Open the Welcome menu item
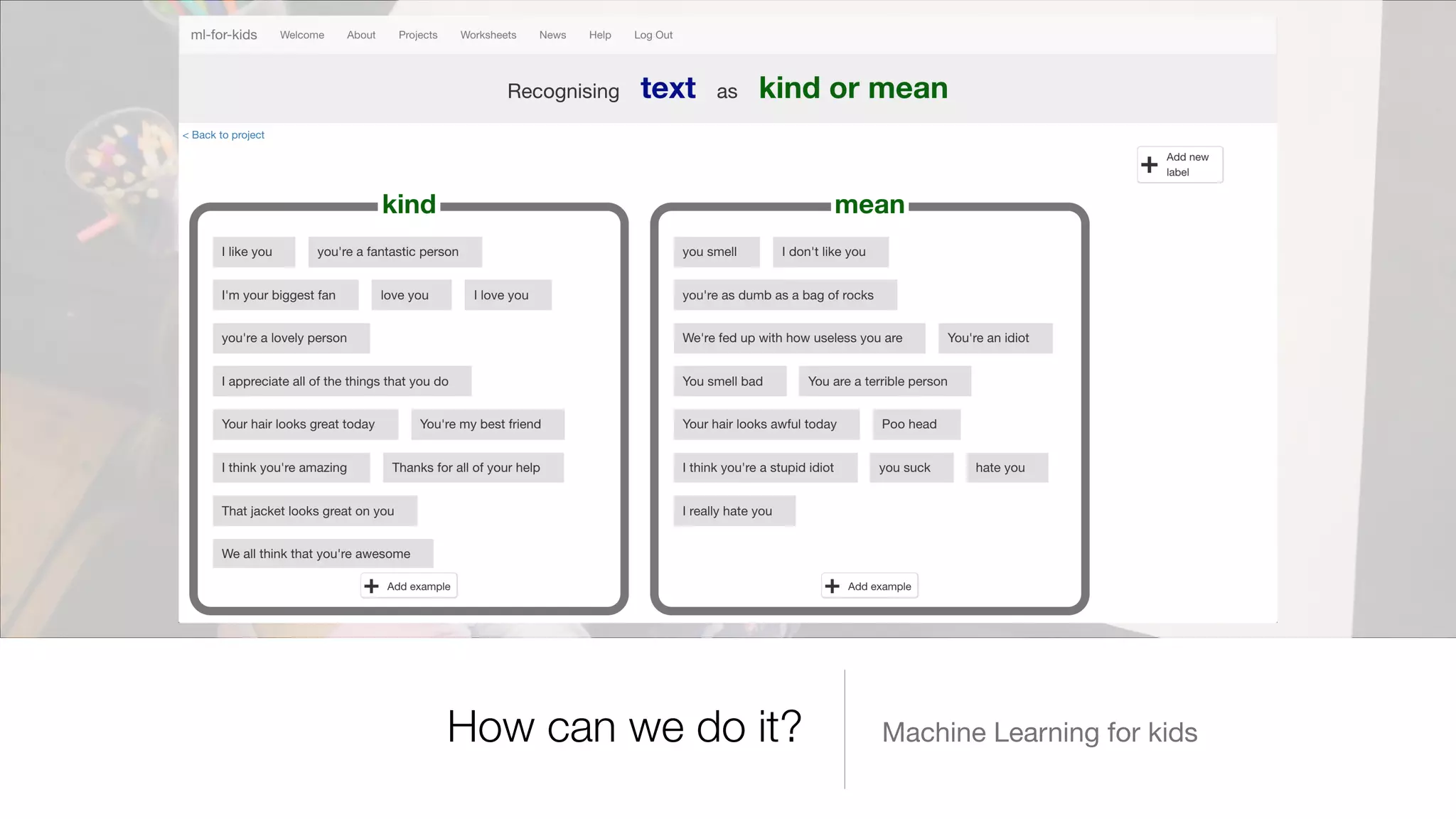The width and height of the screenshot is (1456, 819). pos(302,35)
